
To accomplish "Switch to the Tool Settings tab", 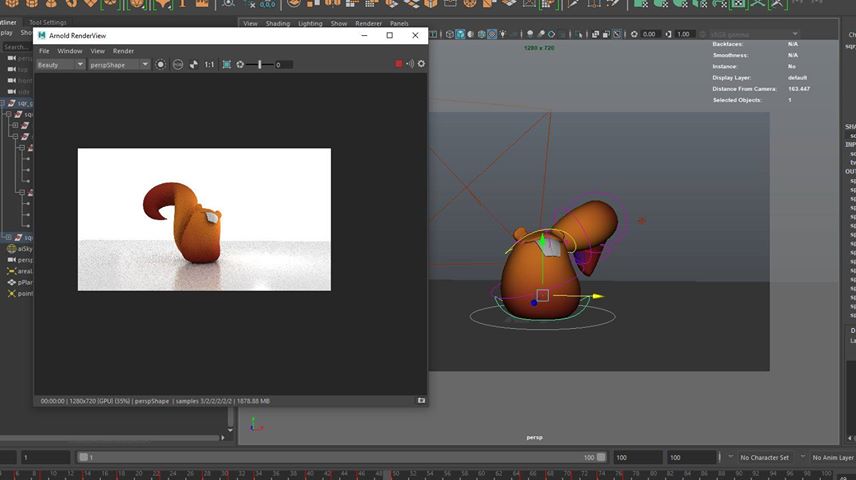I will pyautogui.click(x=48, y=22).
